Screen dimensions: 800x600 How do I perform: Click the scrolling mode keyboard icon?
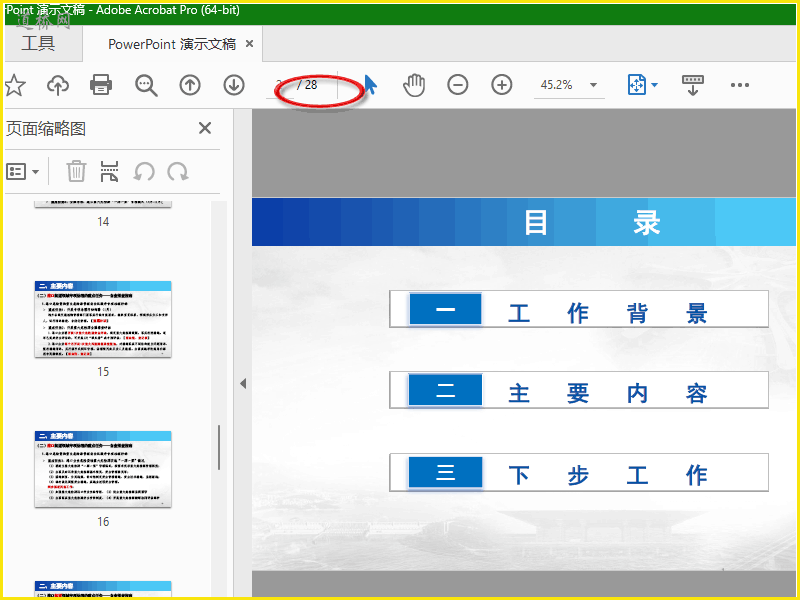click(692, 85)
